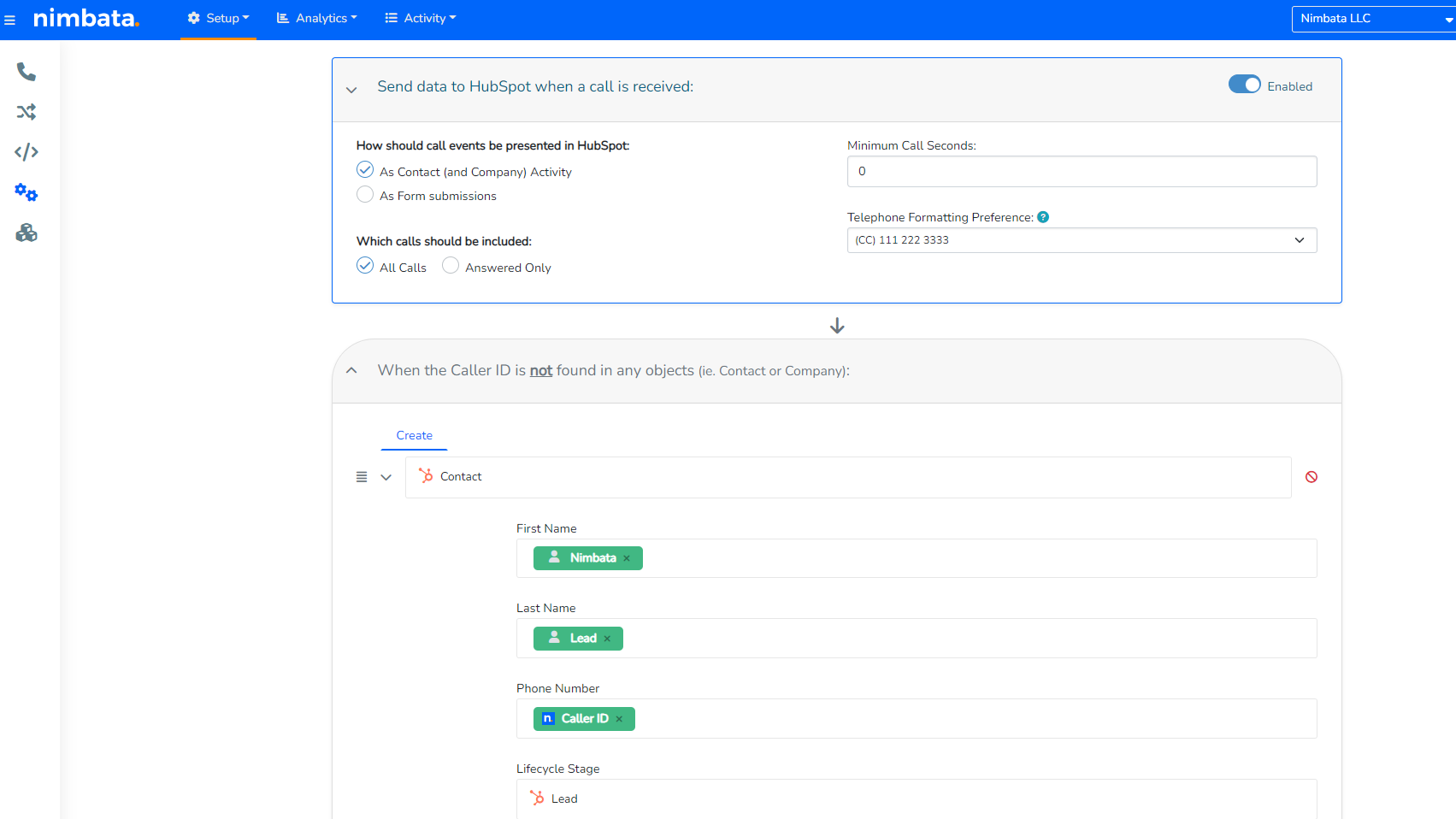Collapse the Contact row chevron
Viewport: 1456px width, 819px height.
pyautogui.click(x=386, y=477)
